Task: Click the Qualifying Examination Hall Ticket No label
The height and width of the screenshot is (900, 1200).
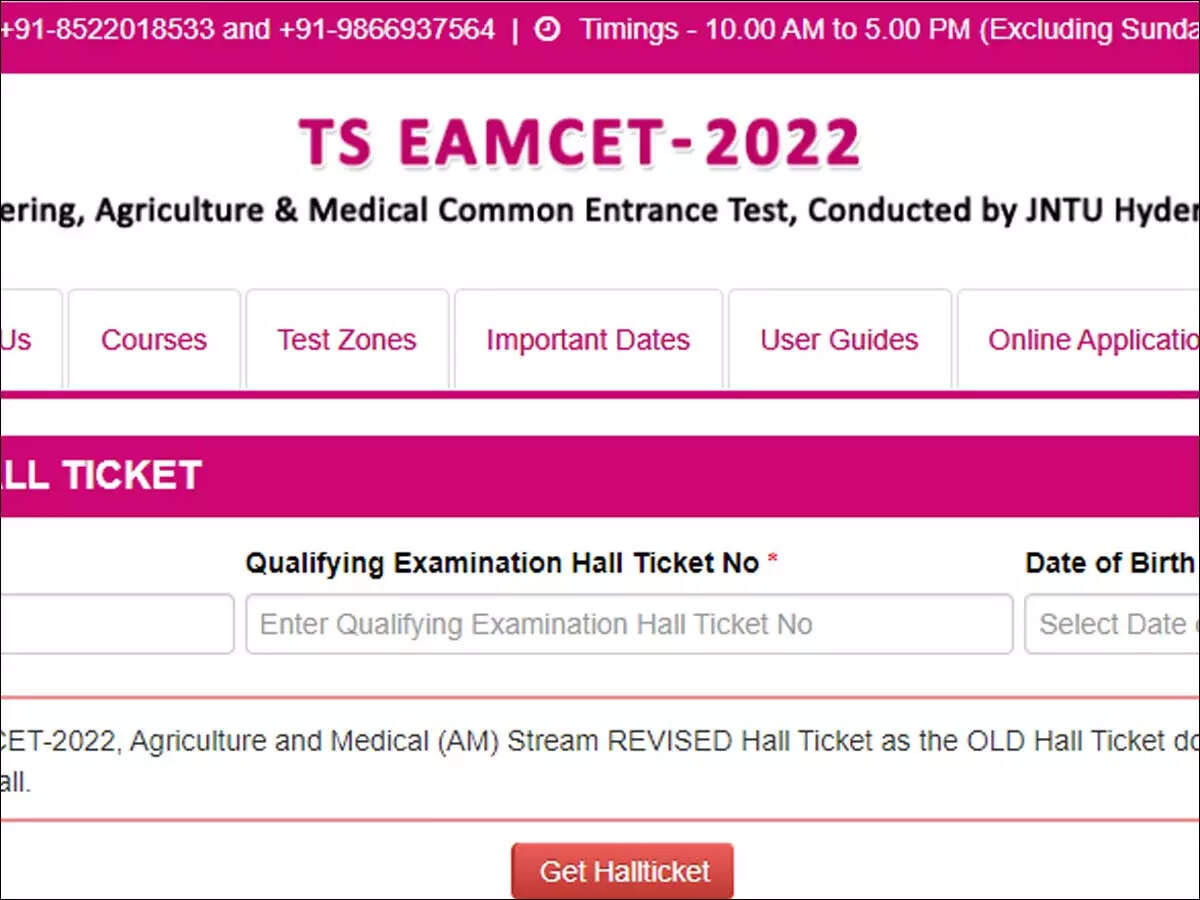Action: [x=502, y=564]
